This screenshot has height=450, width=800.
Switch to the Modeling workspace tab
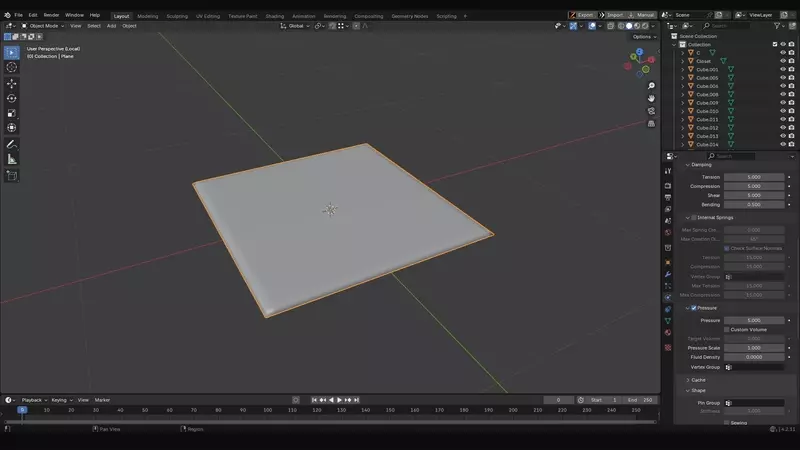pos(147,16)
